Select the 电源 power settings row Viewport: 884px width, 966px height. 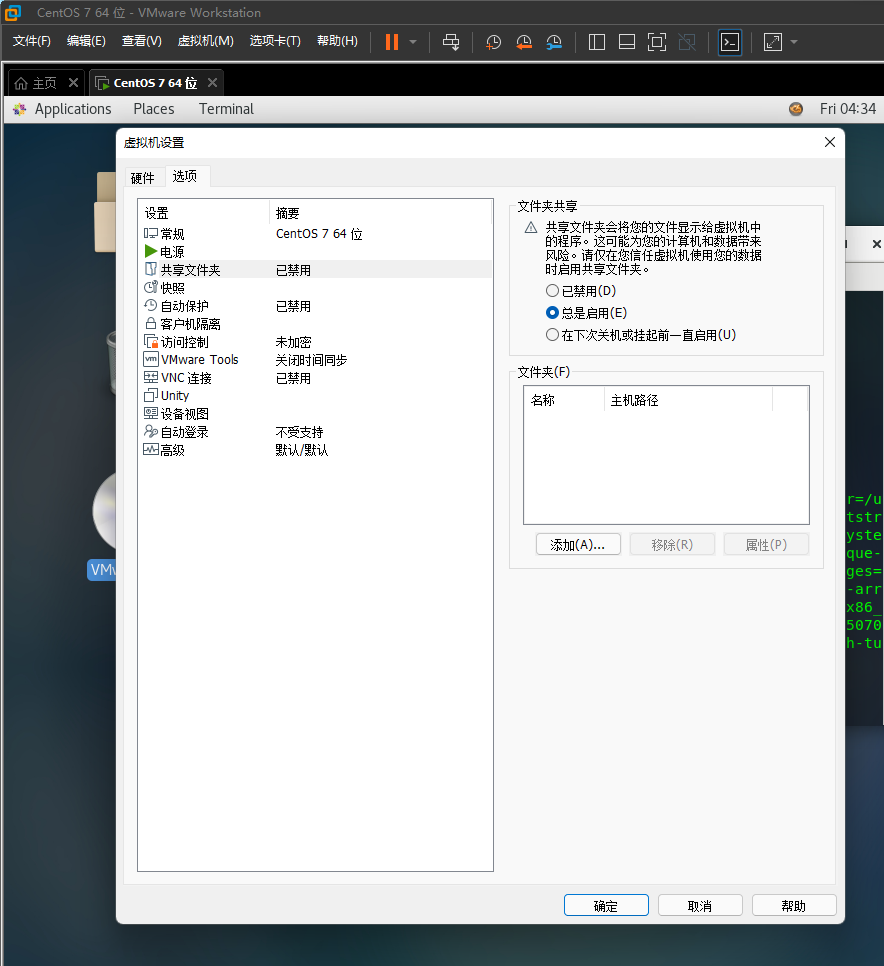point(315,252)
